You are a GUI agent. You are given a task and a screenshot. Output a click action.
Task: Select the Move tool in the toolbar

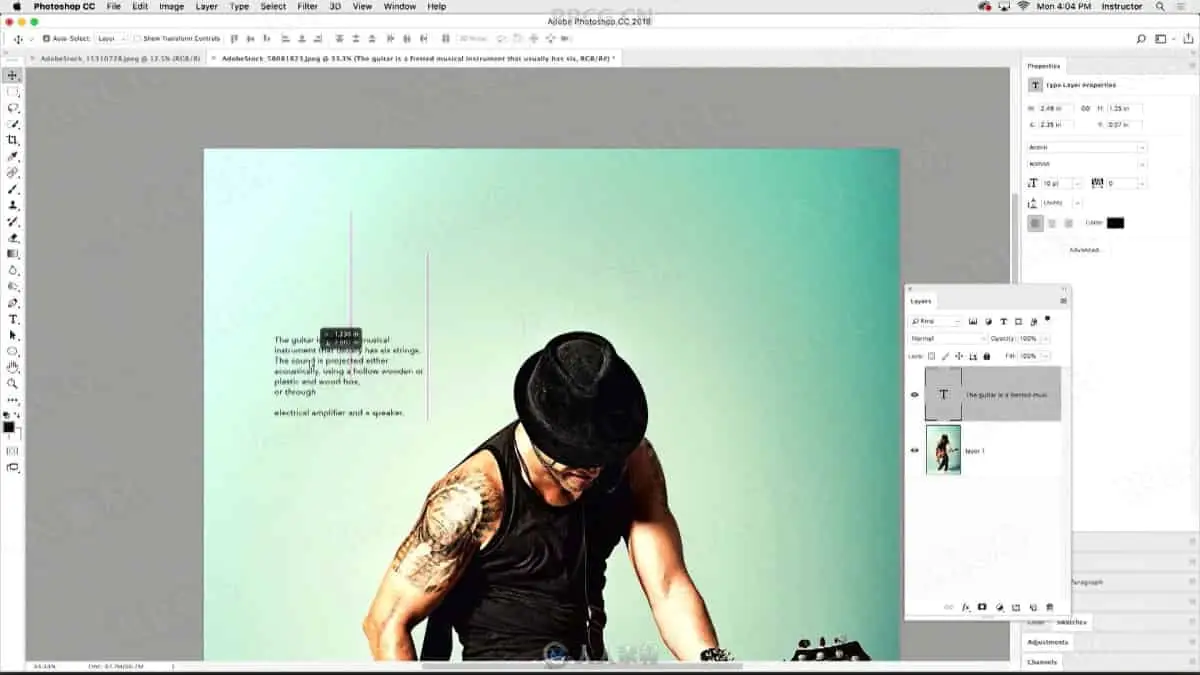click(x=13, y=75)
